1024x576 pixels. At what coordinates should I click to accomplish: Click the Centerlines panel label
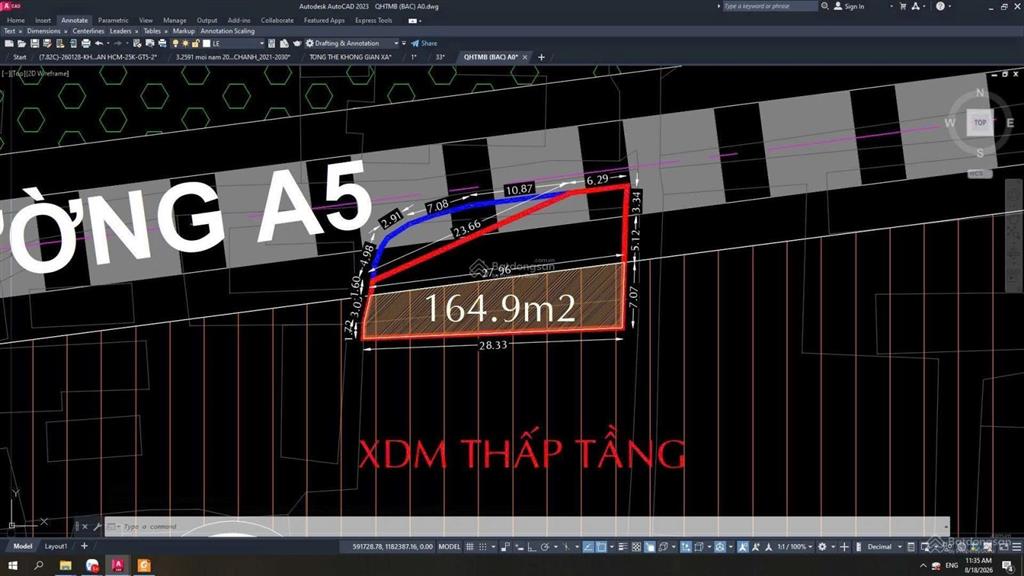click(88, 31)
